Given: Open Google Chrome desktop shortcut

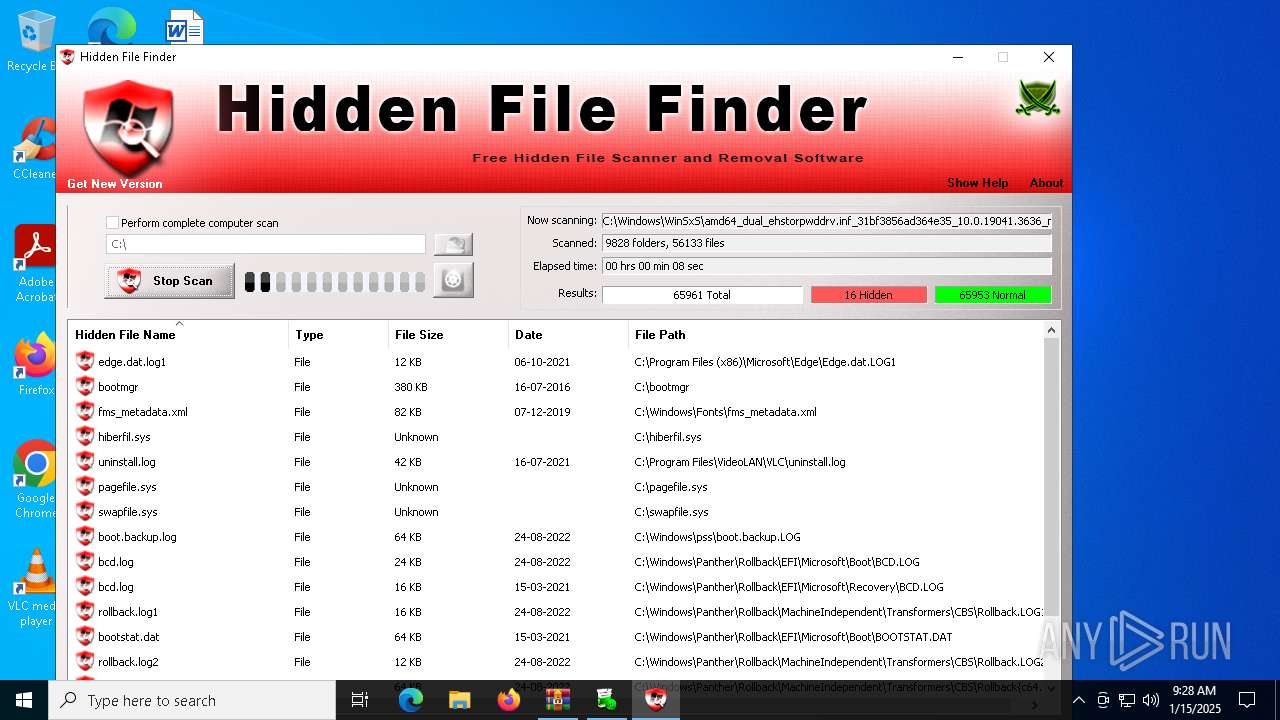Looking at the screenshot, I should [x=36, y=480].
